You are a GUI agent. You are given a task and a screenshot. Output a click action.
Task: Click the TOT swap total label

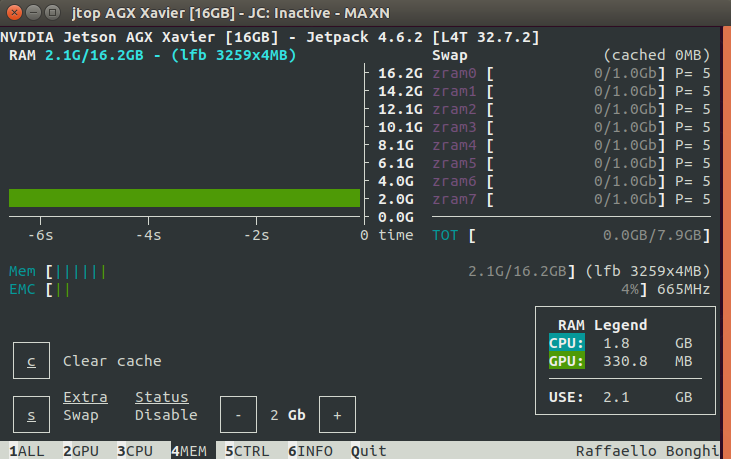445,235
